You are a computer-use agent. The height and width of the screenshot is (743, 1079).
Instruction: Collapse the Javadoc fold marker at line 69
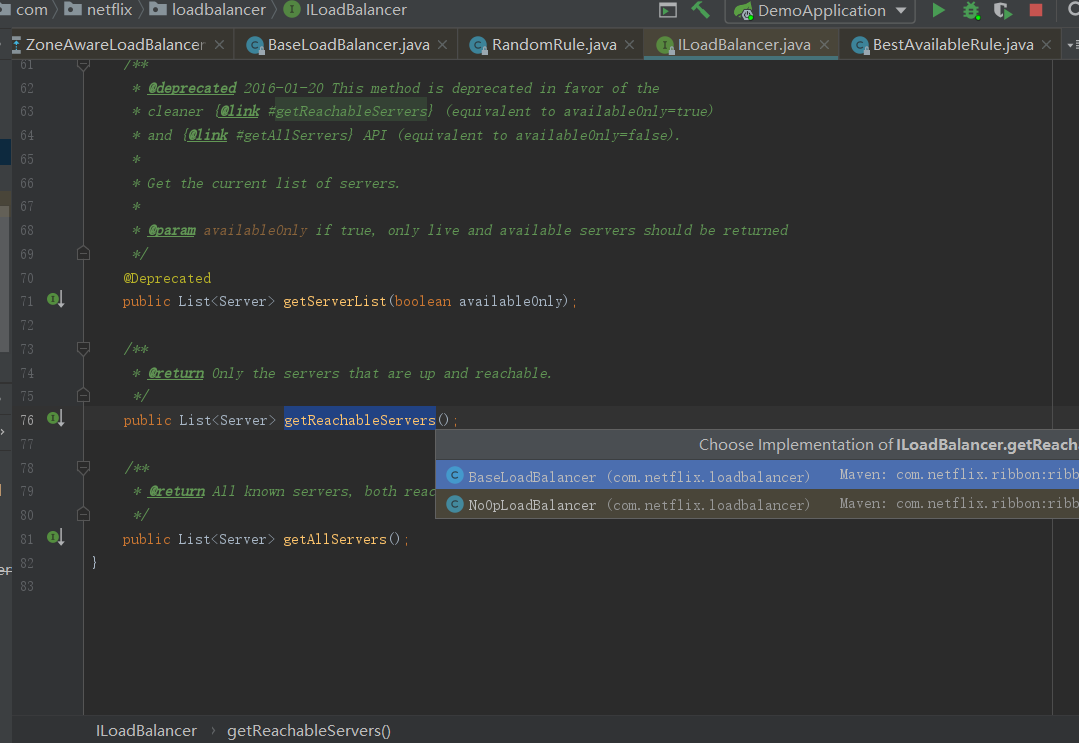pyautogui.click(x=83, y=254)
